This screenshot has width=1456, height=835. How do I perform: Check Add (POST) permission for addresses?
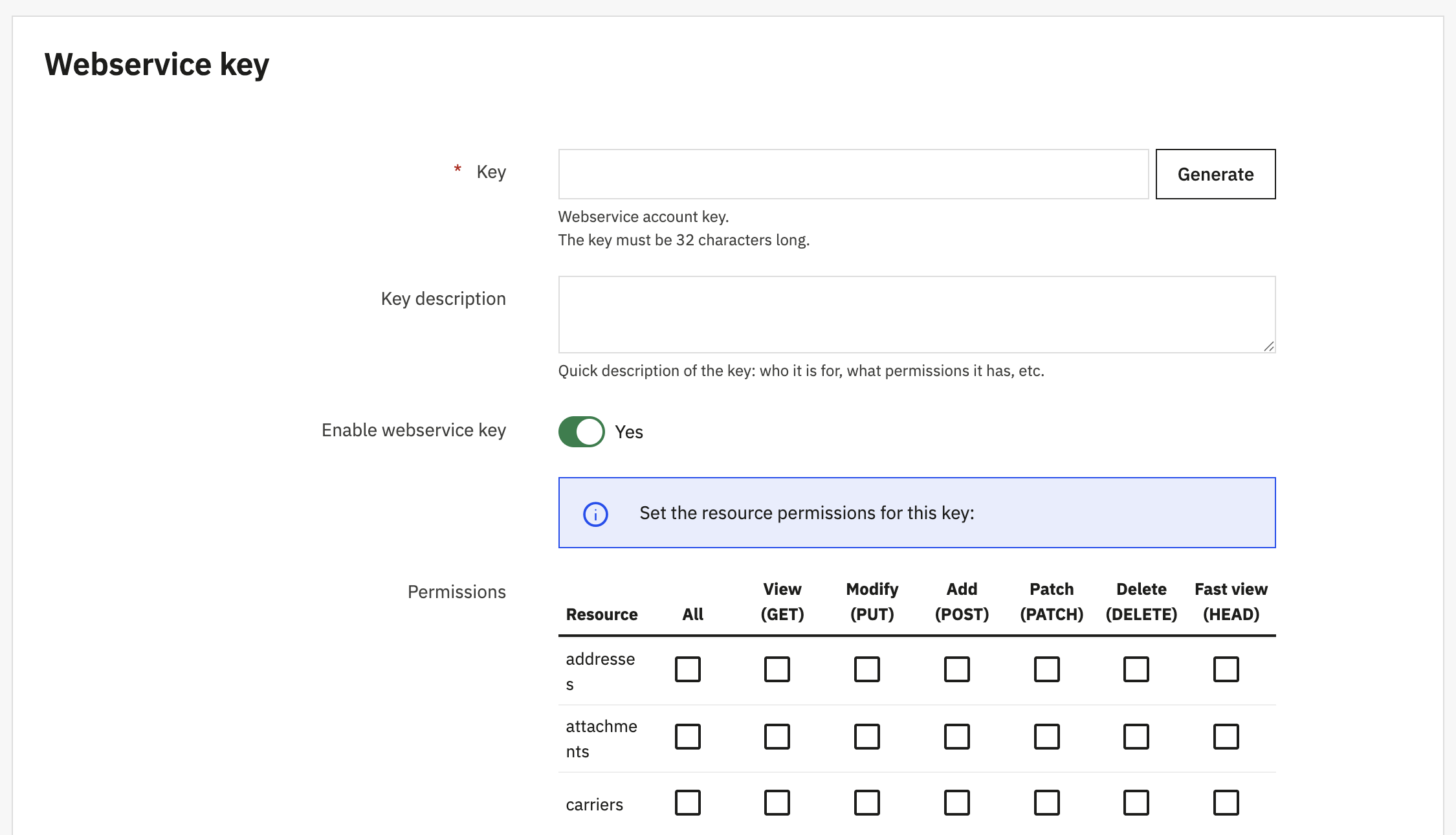956,669
